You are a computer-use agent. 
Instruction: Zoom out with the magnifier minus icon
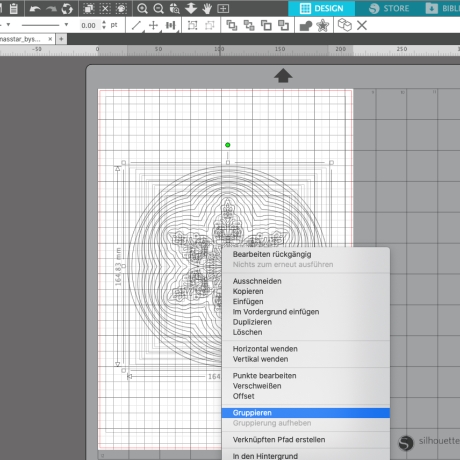click(158, 9)
